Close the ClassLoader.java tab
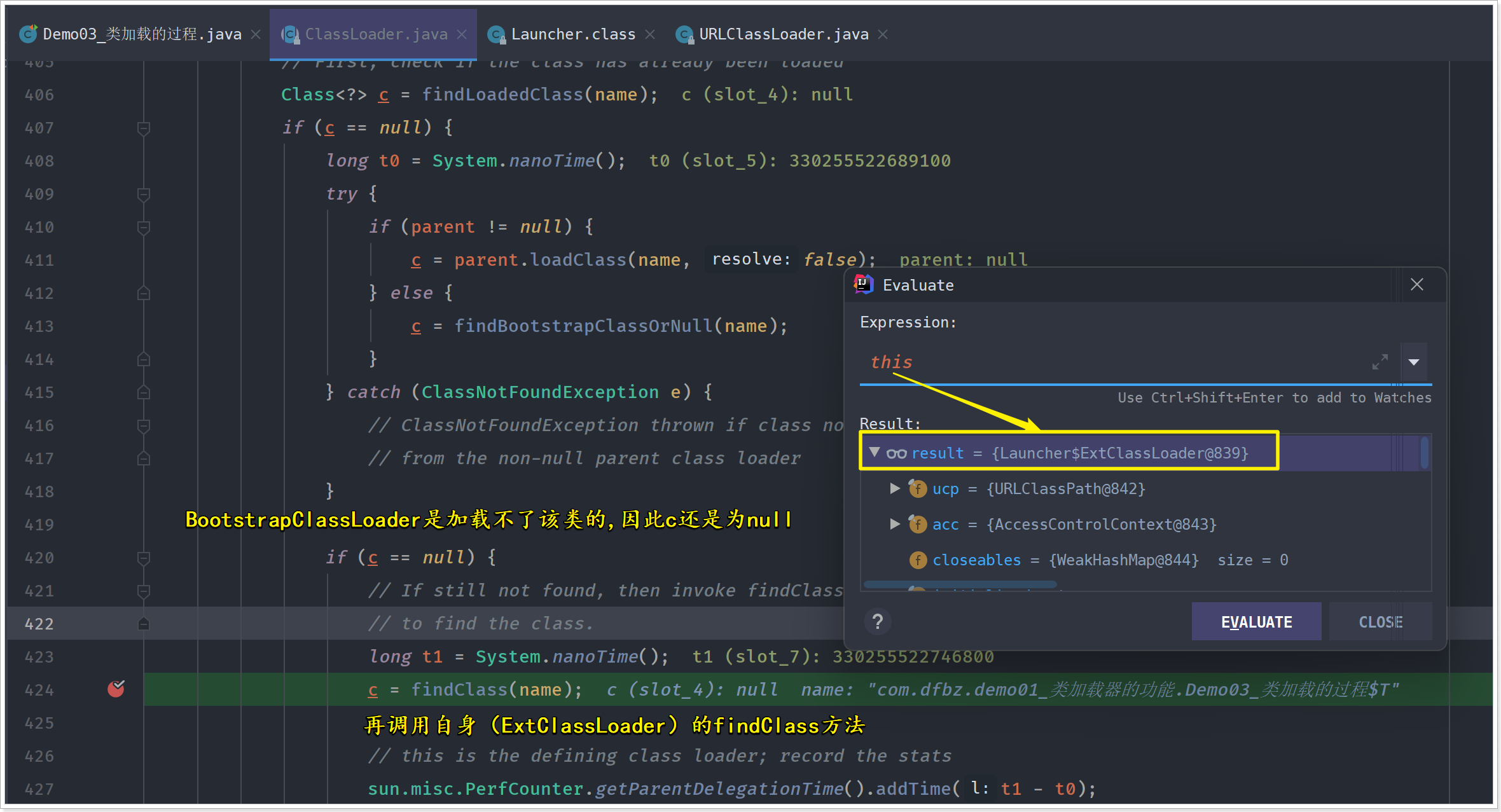 (462, 34)
